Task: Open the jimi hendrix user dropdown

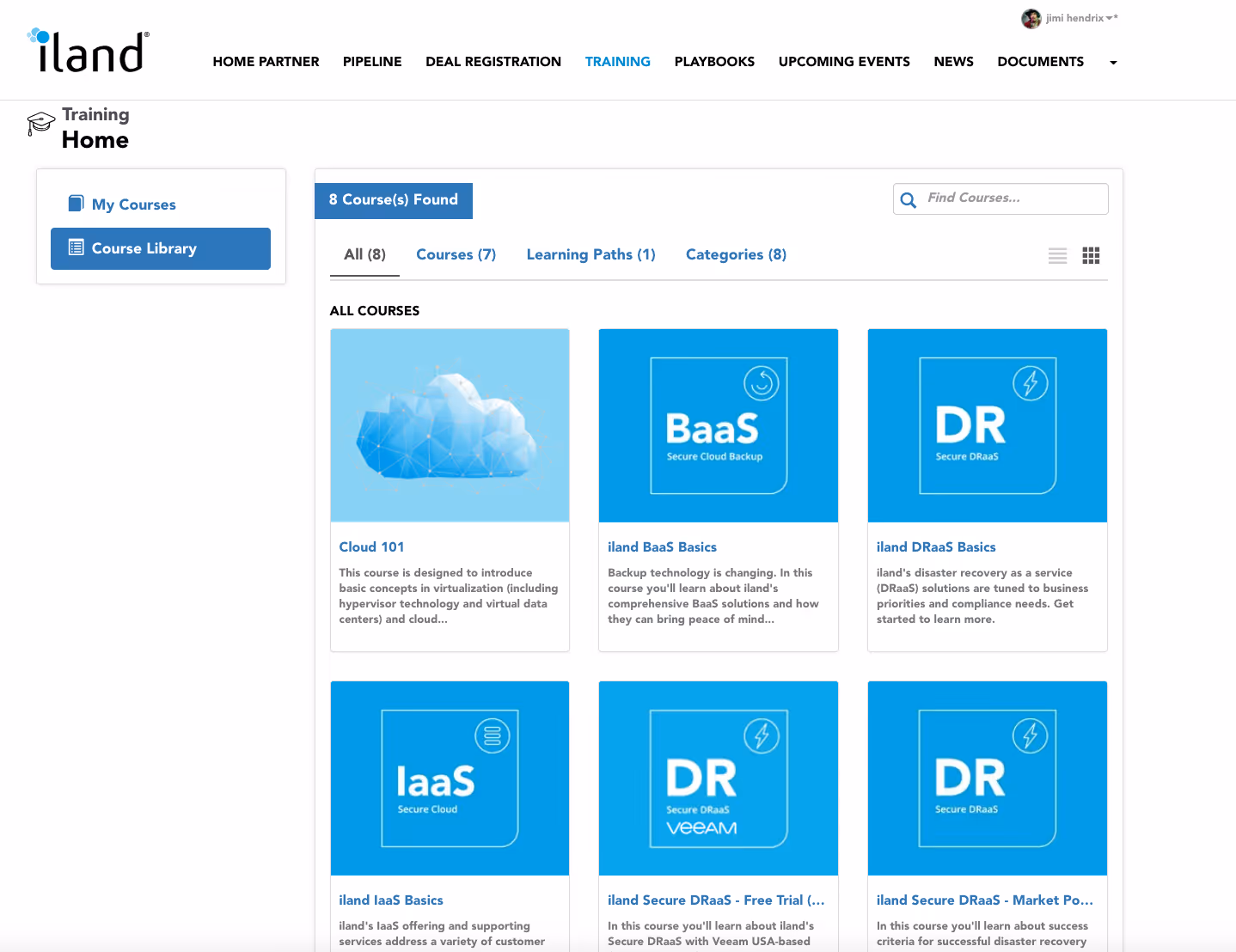Action: [1080, 18]
